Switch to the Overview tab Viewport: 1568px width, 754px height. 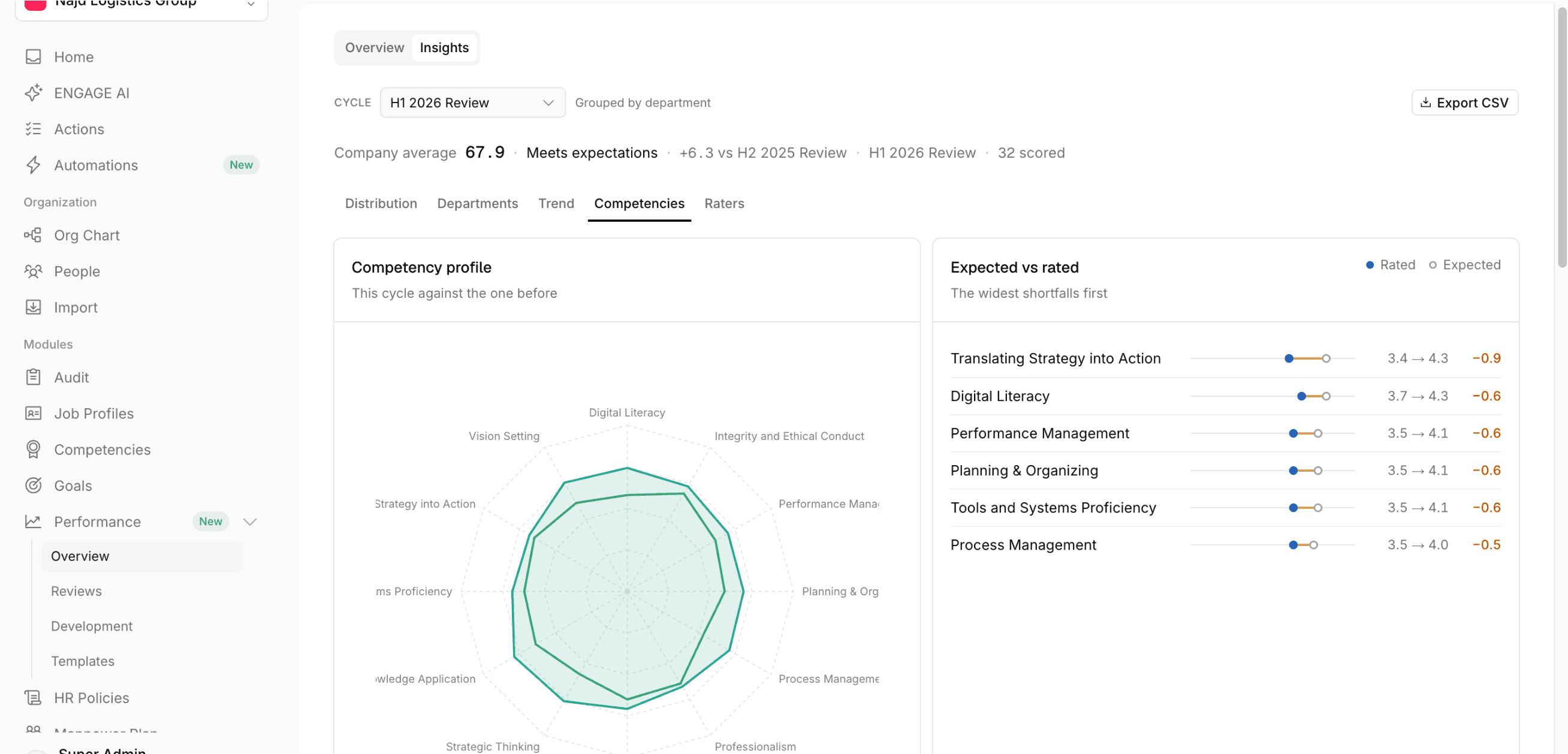click(x=375, y=47)
